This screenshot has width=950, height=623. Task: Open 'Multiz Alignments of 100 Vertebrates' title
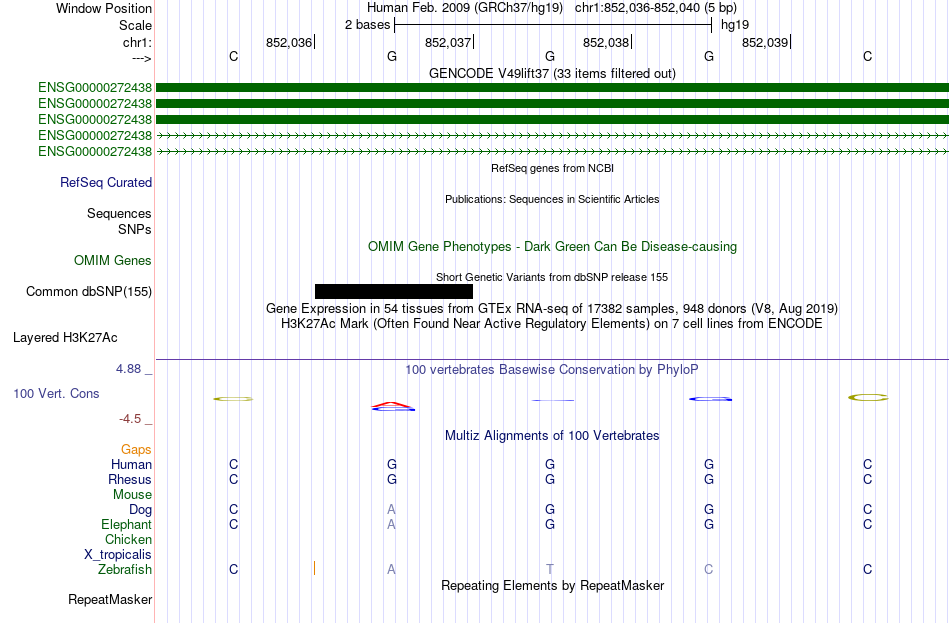click(x=552, y=436)
